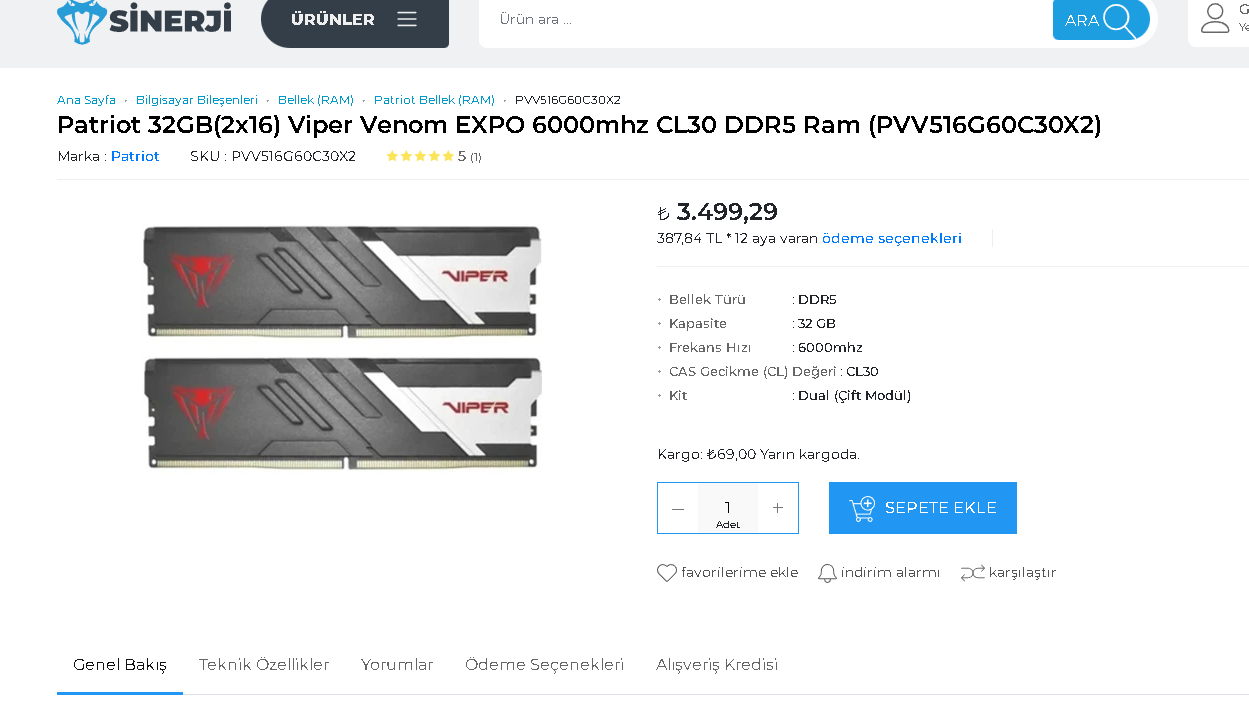Screen dimensions: 1249x718
Task: Click the Viper RAM product image
Action: pos(343,346)
